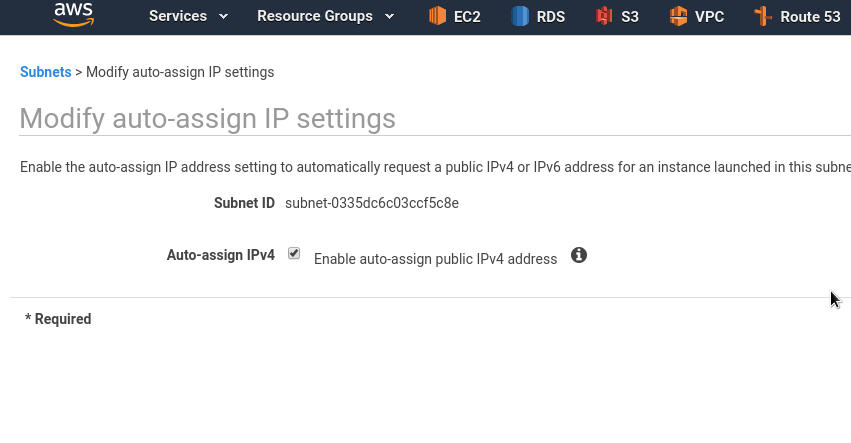Click the info icon beside IPv4 option

tap(579, 255)
